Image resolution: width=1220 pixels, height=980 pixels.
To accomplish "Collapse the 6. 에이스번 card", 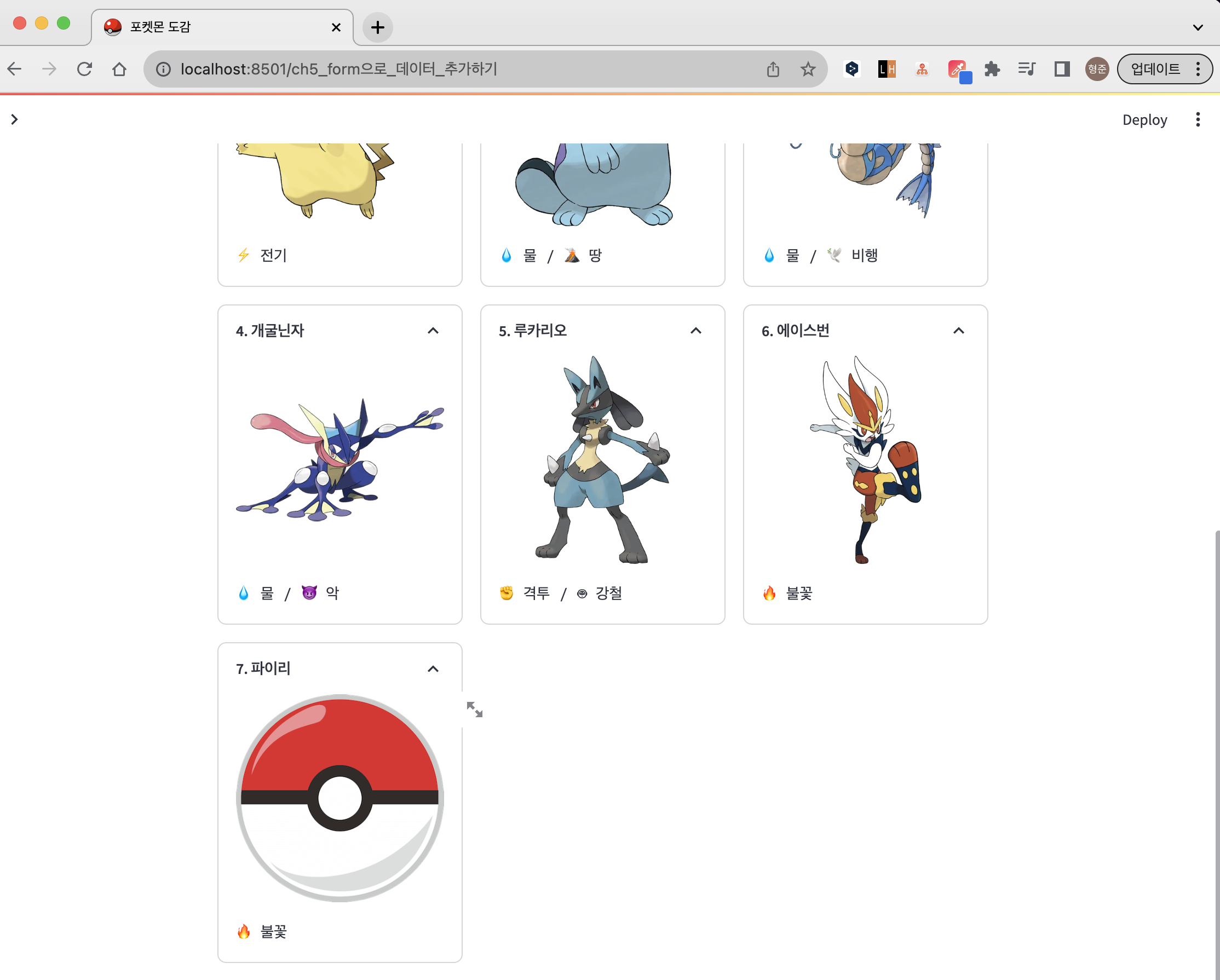I will tap(958, 331).
